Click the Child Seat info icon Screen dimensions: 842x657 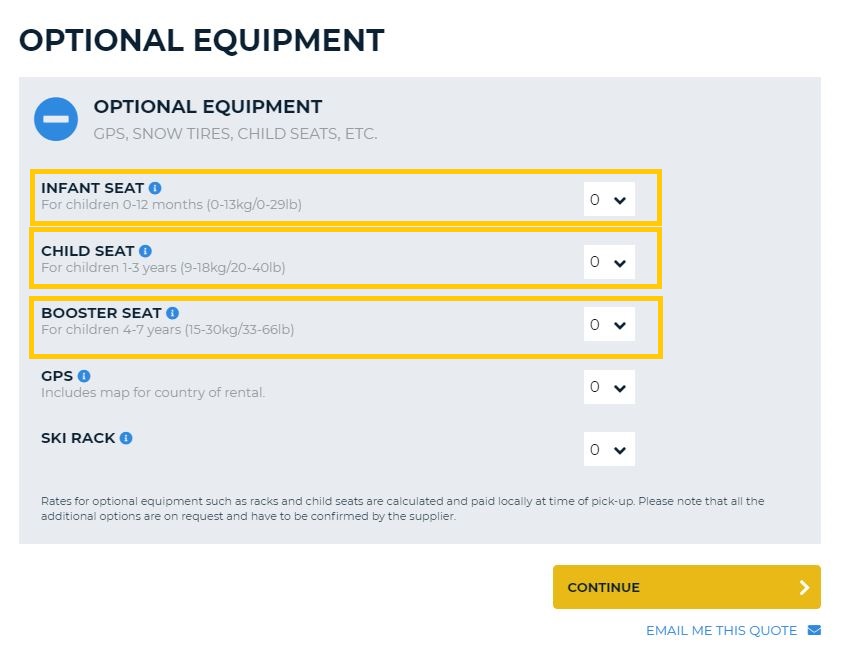tap(146, 251)
